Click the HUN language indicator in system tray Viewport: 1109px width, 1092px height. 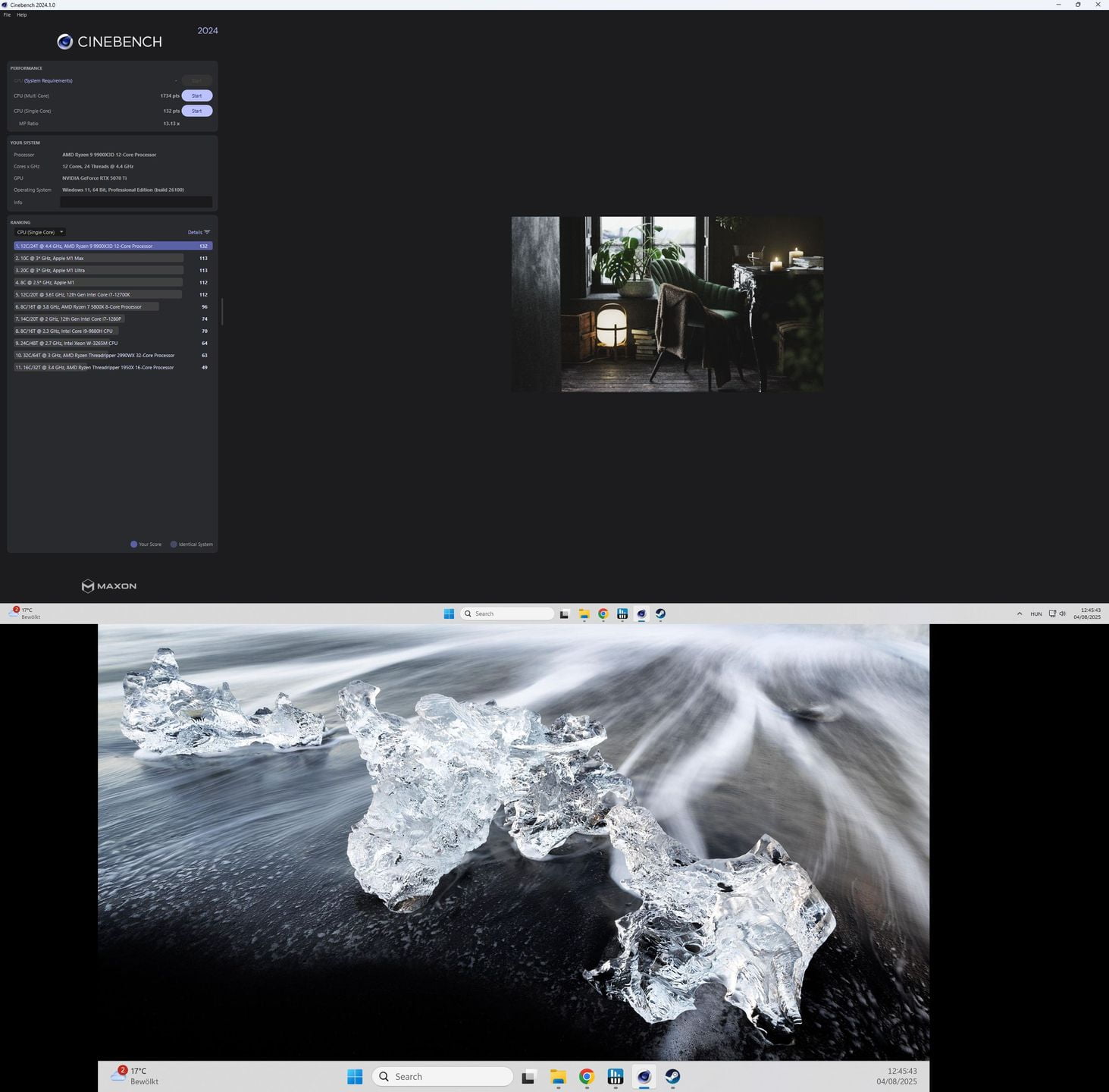click(1036, 613)
